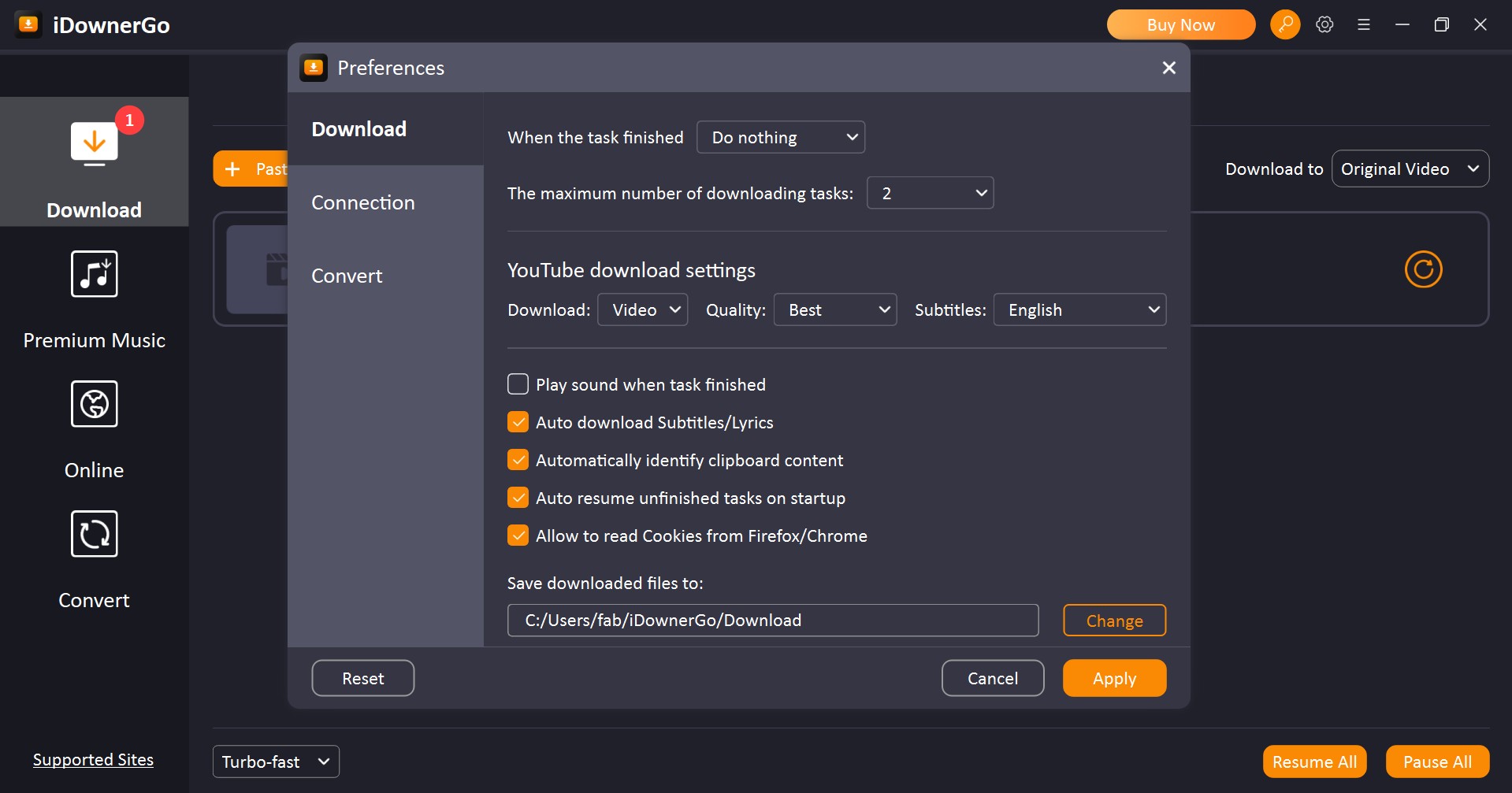Enable Play sound when task finished
This screenshot has height=793, width=1512.
tap(518, 384)
